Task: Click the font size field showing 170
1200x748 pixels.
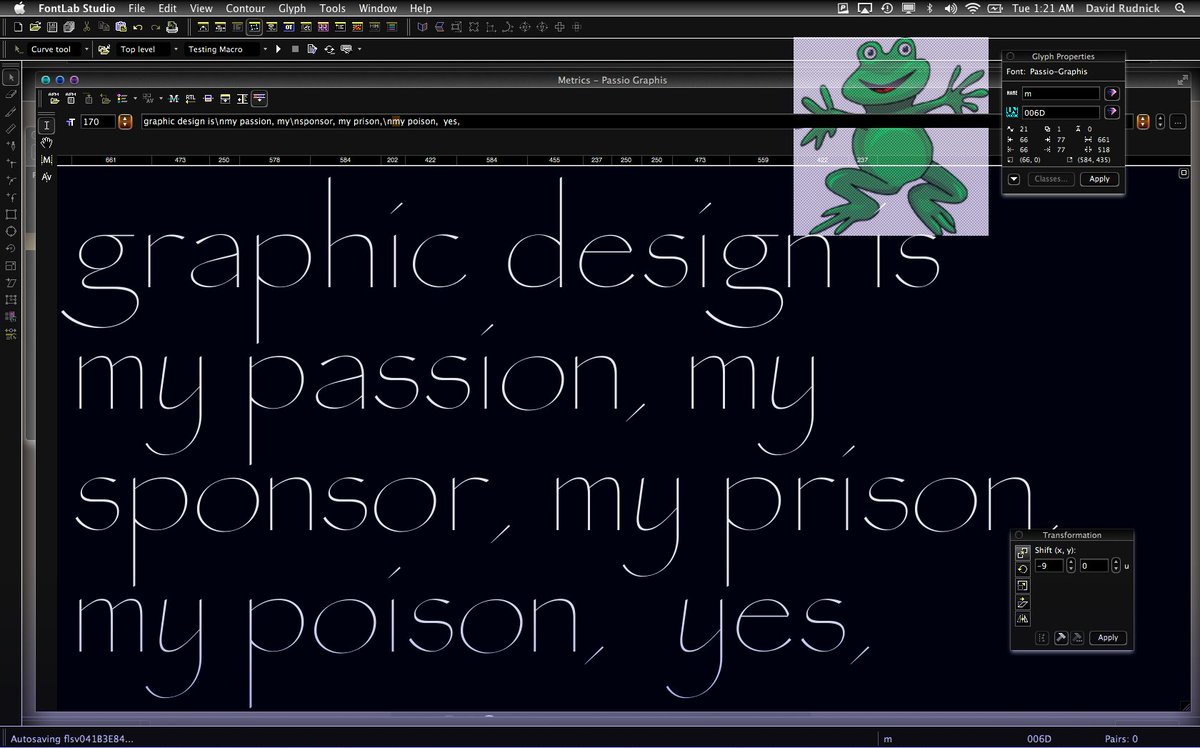Action: tap(97, 122)
